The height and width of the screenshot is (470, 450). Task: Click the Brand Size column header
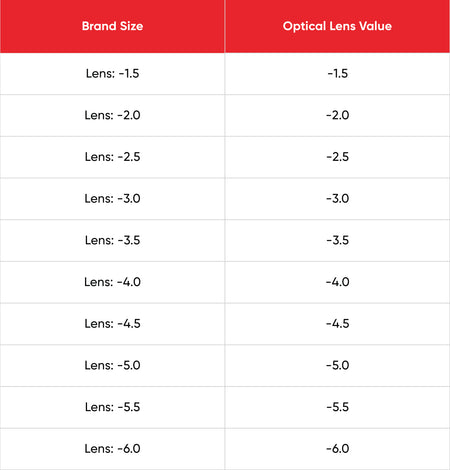[112, 26]
